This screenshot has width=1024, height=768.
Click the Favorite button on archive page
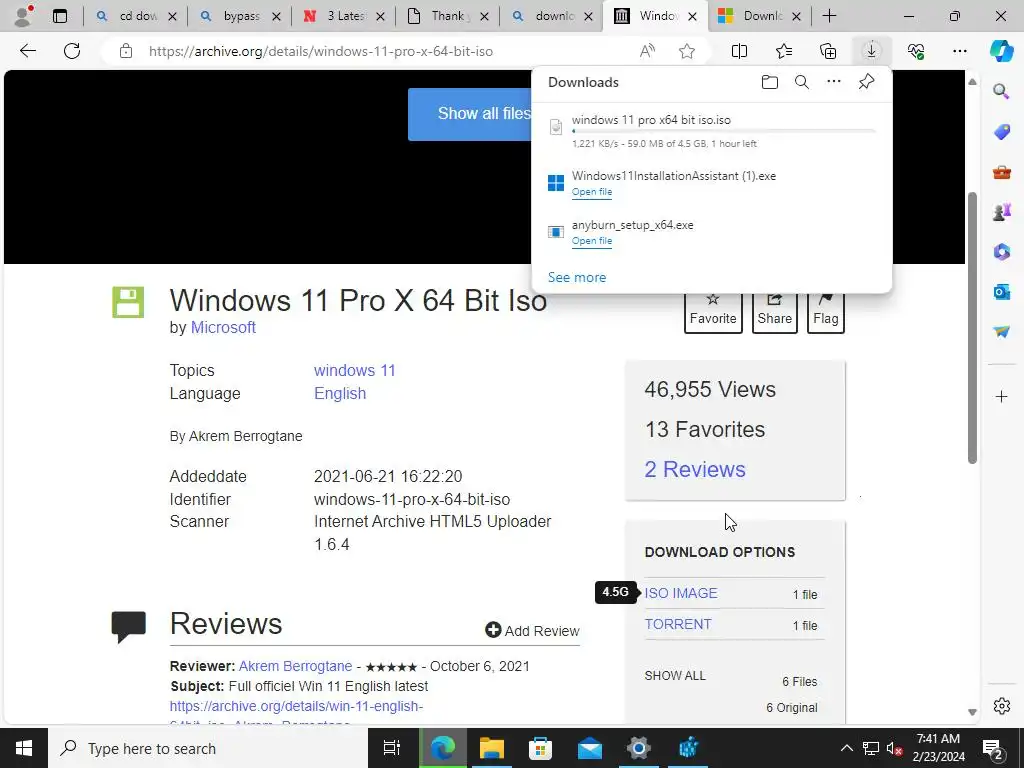713,312
